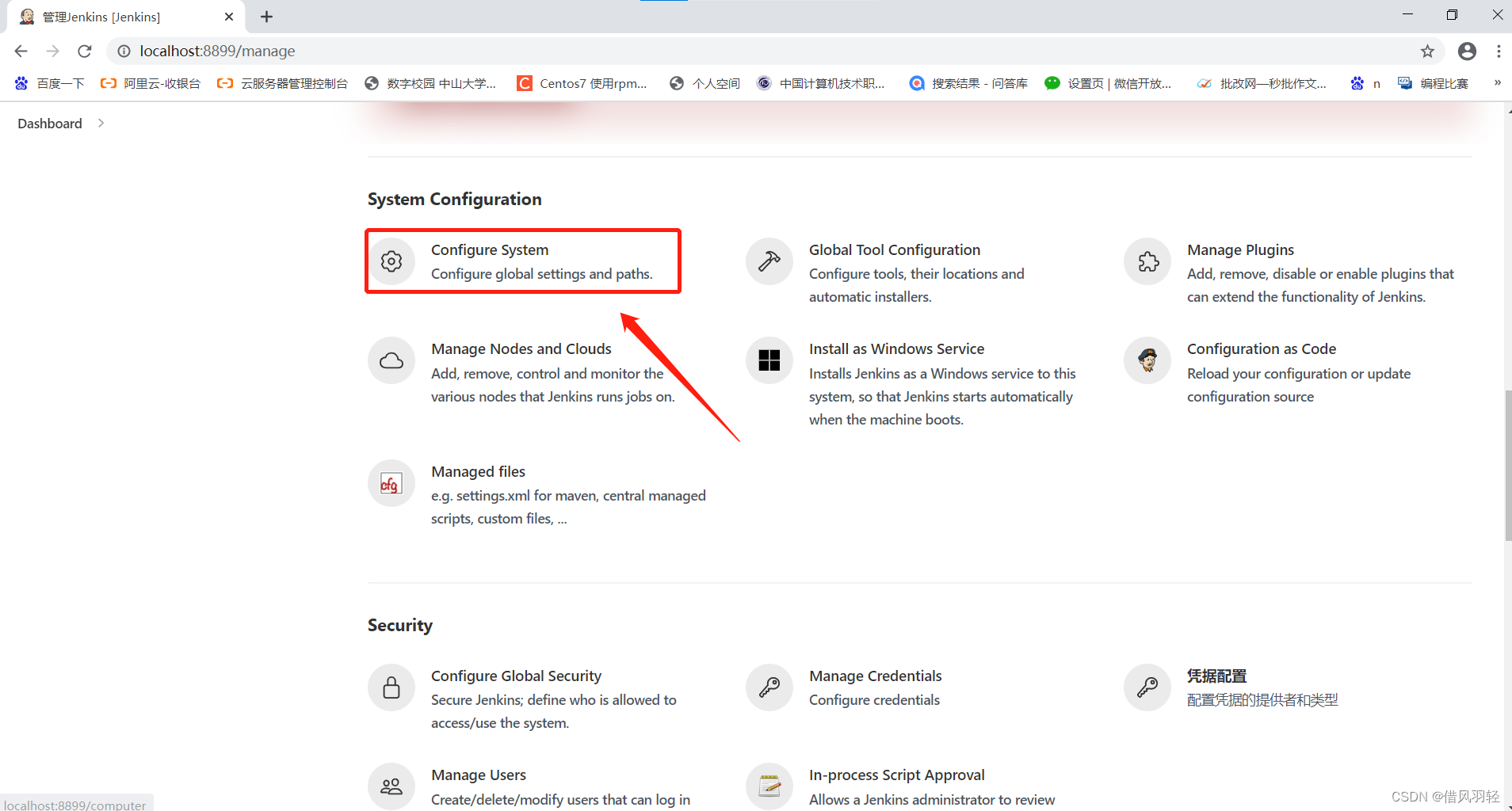
Task: Click the In-process Script Approval notepad icon
Action: [x=769, y=786]
